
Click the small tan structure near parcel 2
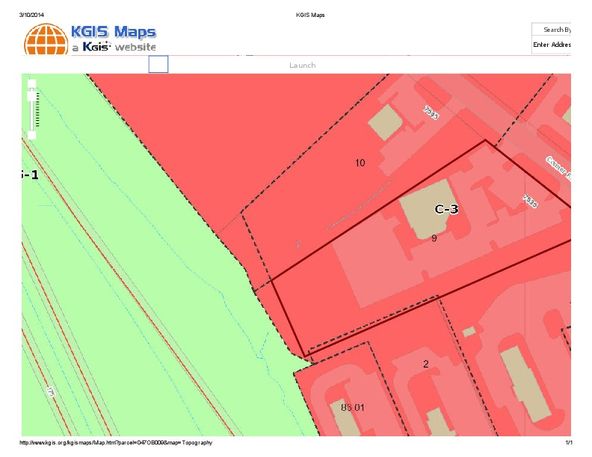469,332
